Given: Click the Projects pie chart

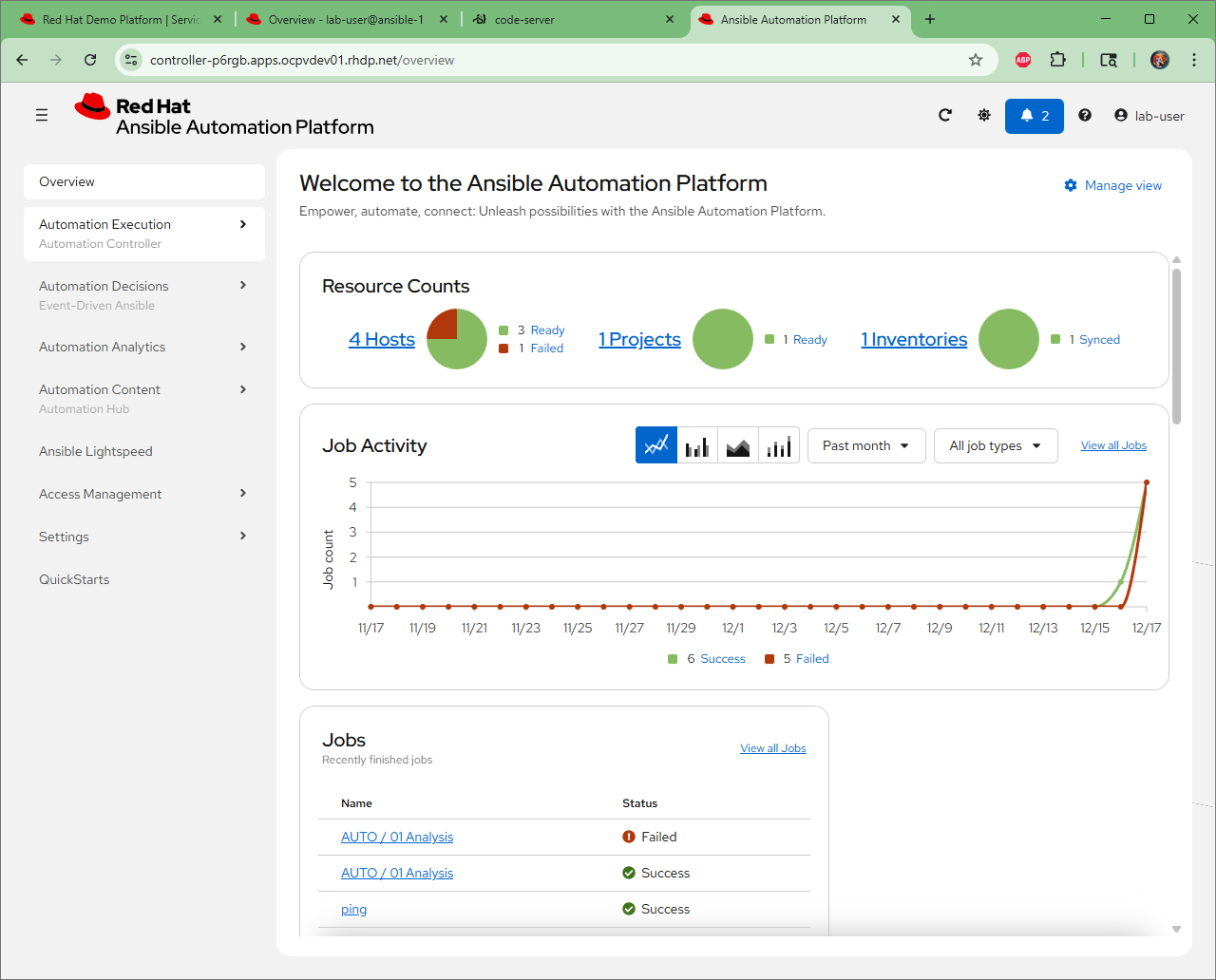Looking at the screenshot, I should (723, 339).
